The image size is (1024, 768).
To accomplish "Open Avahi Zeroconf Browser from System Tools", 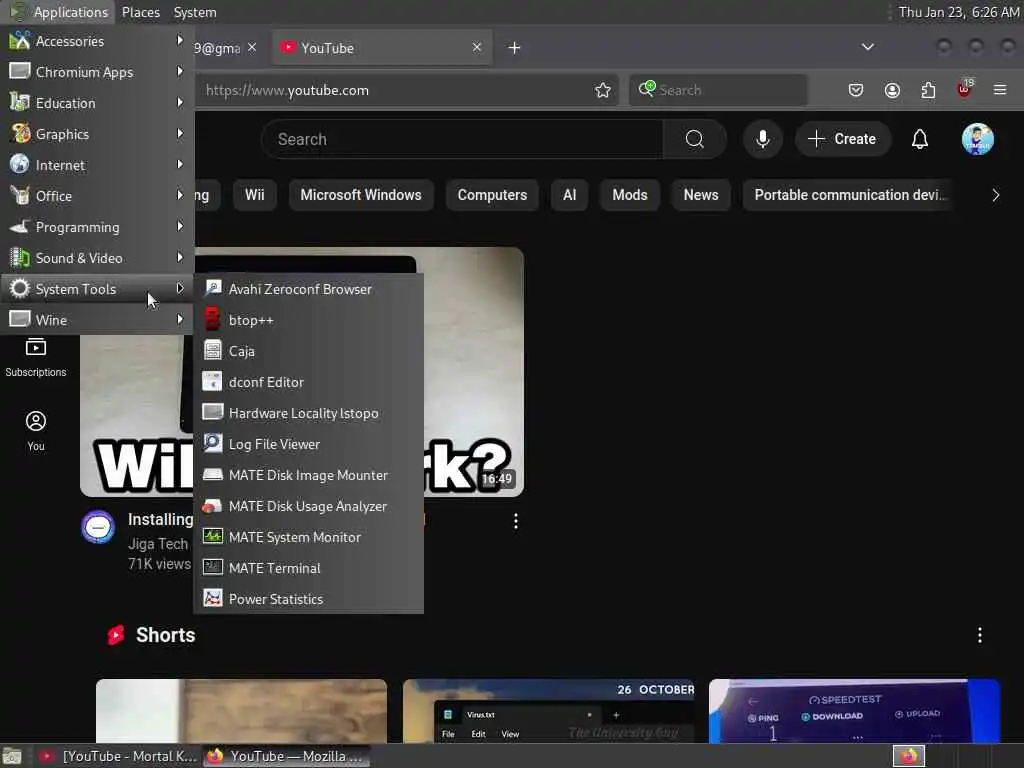I will [x=309, y=289].
